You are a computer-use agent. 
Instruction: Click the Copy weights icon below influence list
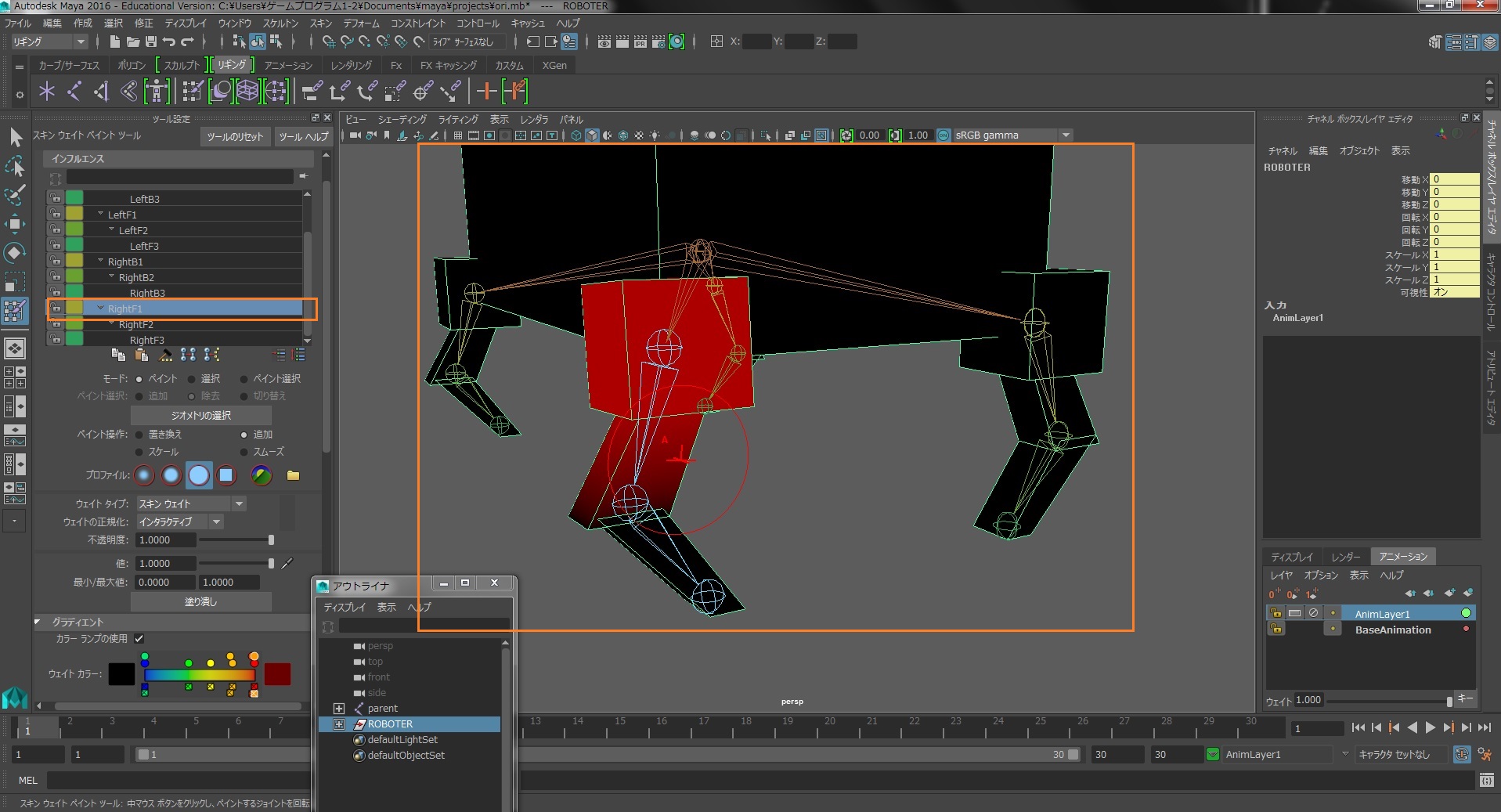118,355
